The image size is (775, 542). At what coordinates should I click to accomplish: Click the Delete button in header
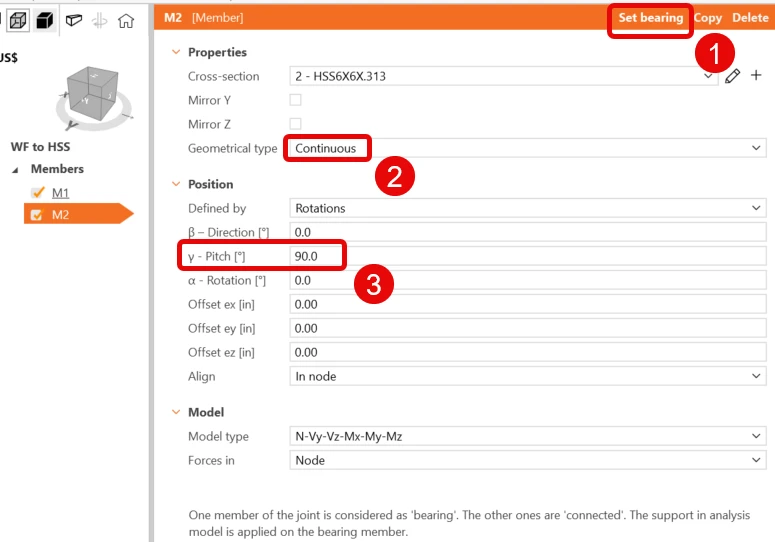[750, 18]
